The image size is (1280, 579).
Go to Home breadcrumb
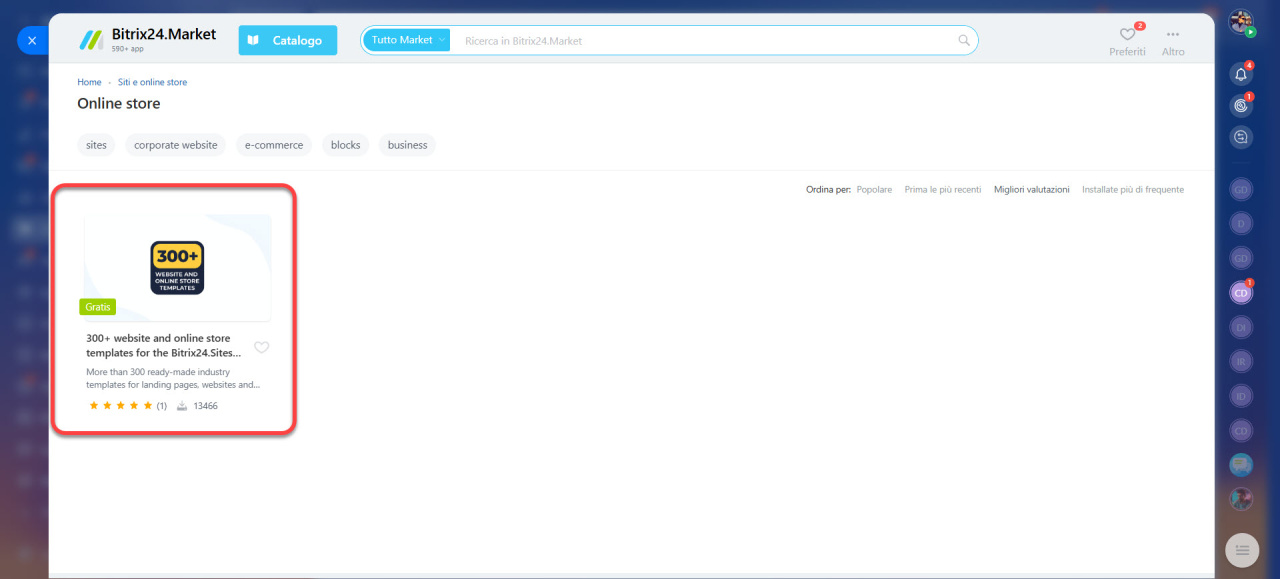pyautogui.click(x=89, y=82)
